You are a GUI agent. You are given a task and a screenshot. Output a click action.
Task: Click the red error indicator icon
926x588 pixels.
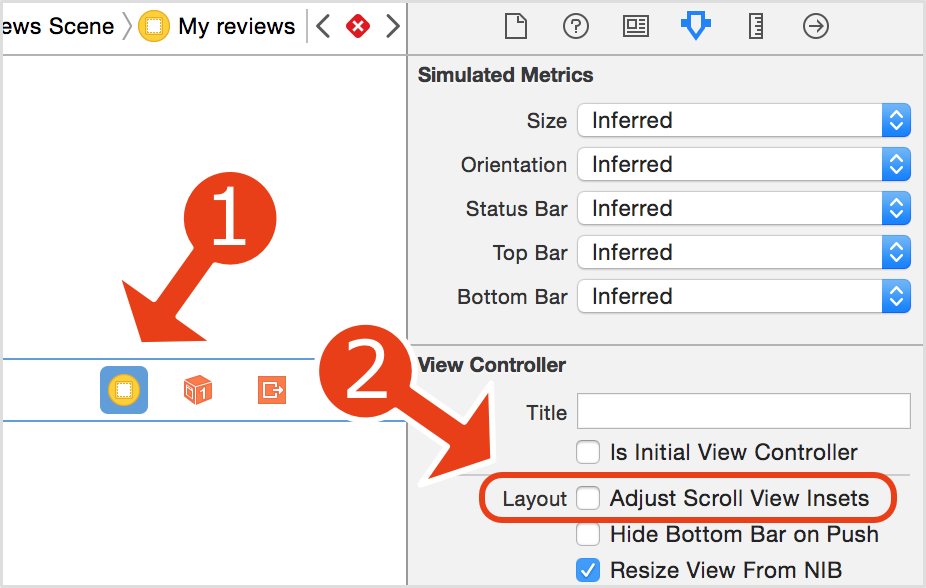click(x=358, y=26)
